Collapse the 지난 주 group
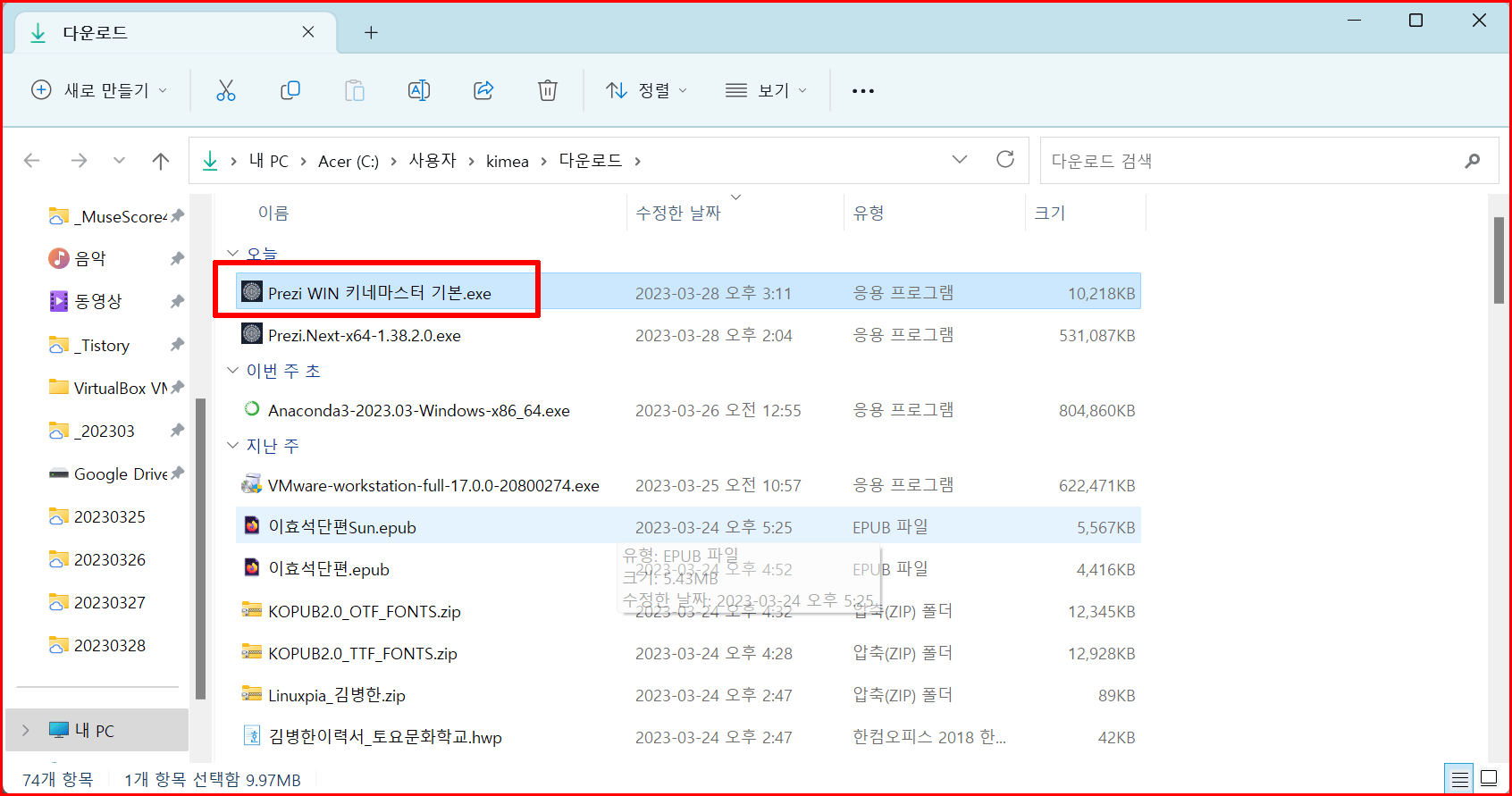1512x796 pixels. click(233, 445)
